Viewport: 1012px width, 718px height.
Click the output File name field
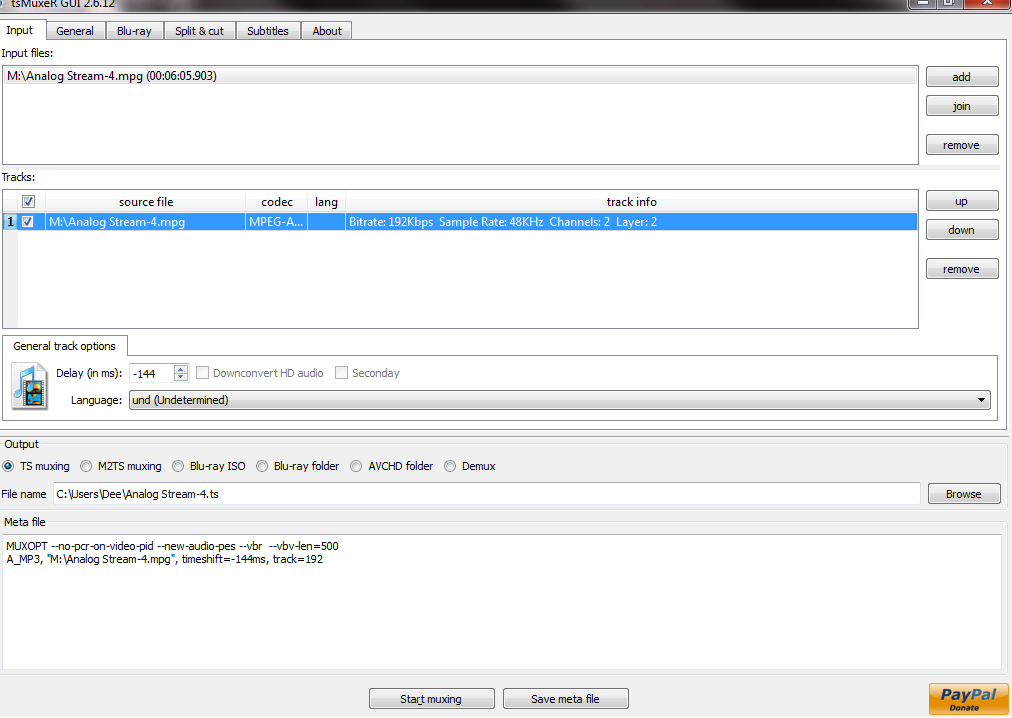[x=487, y=494]
